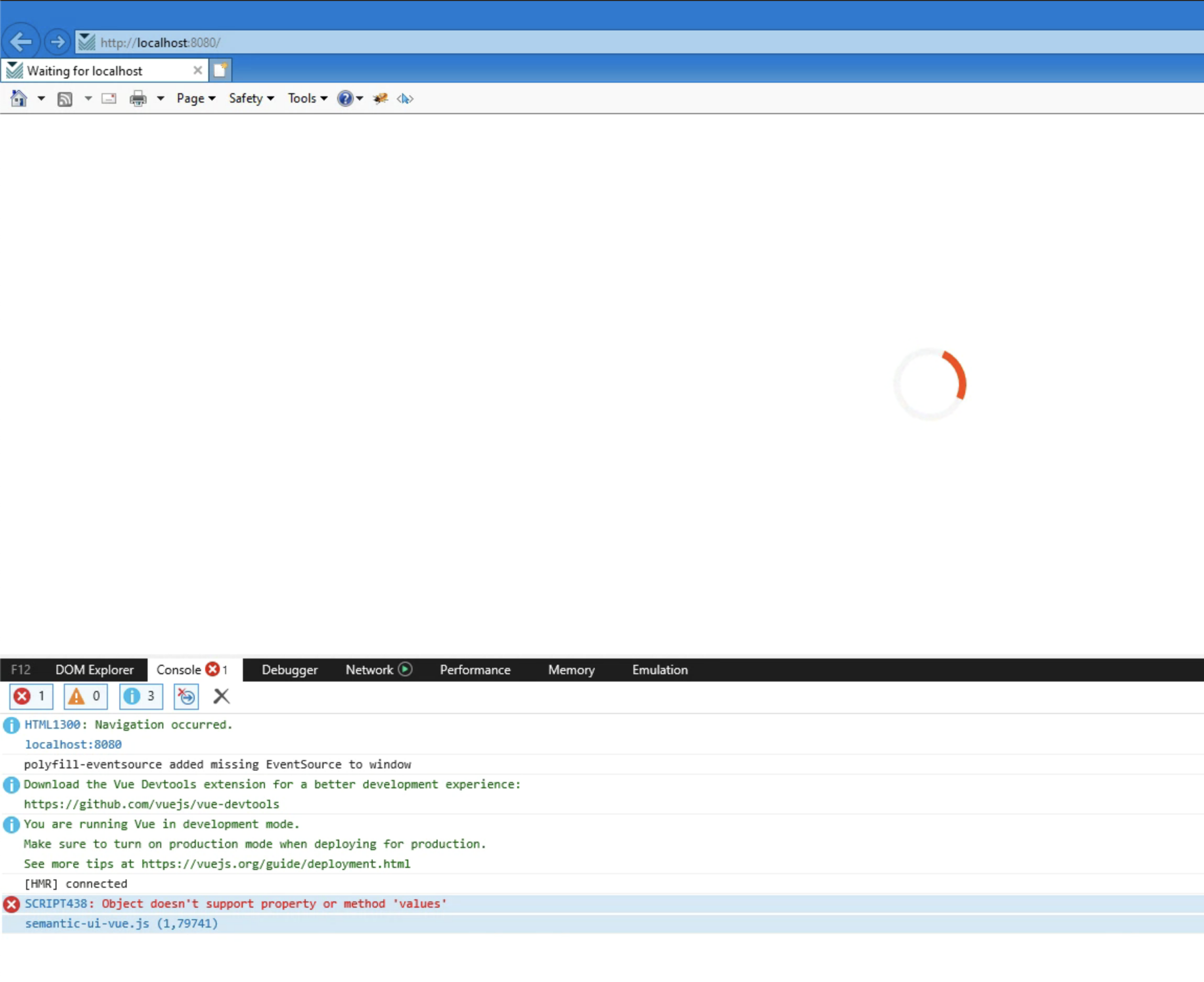Toggle display of console warnings

(85, 696)
